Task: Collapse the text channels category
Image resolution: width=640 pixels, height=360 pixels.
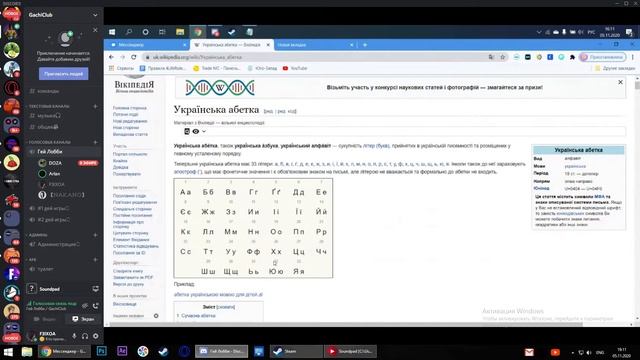Action: (49, 107)
